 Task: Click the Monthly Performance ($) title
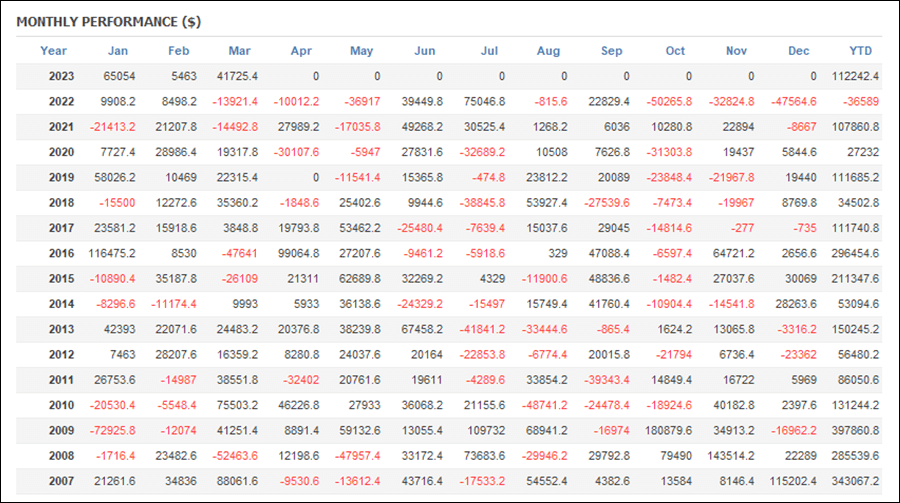[x=108, y=22]
